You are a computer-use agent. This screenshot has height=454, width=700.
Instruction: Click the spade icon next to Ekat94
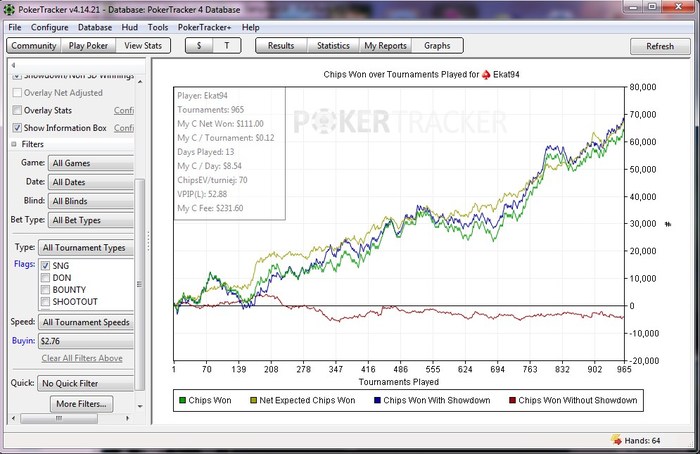pos(486,75)
